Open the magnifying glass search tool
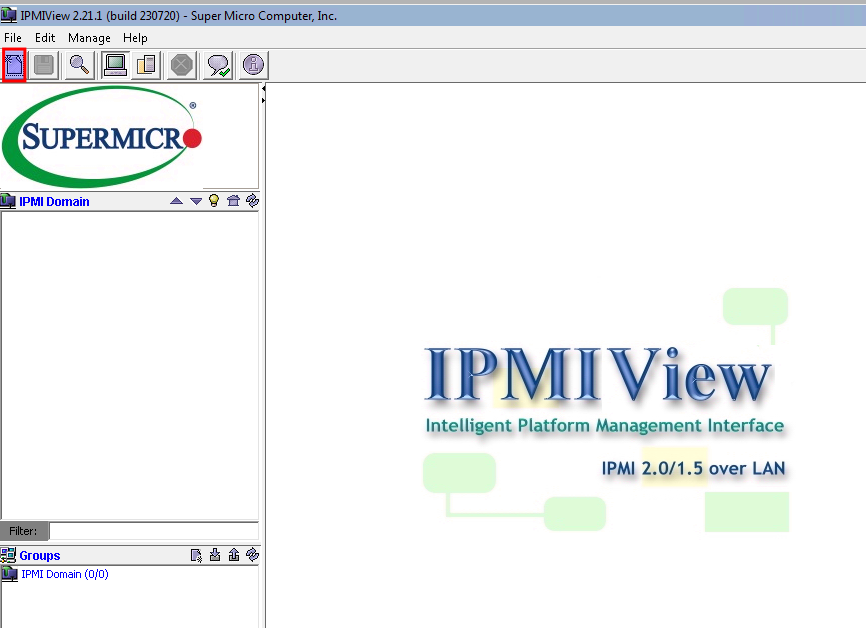The image size is (866, 628). click(x=79, y=65)
